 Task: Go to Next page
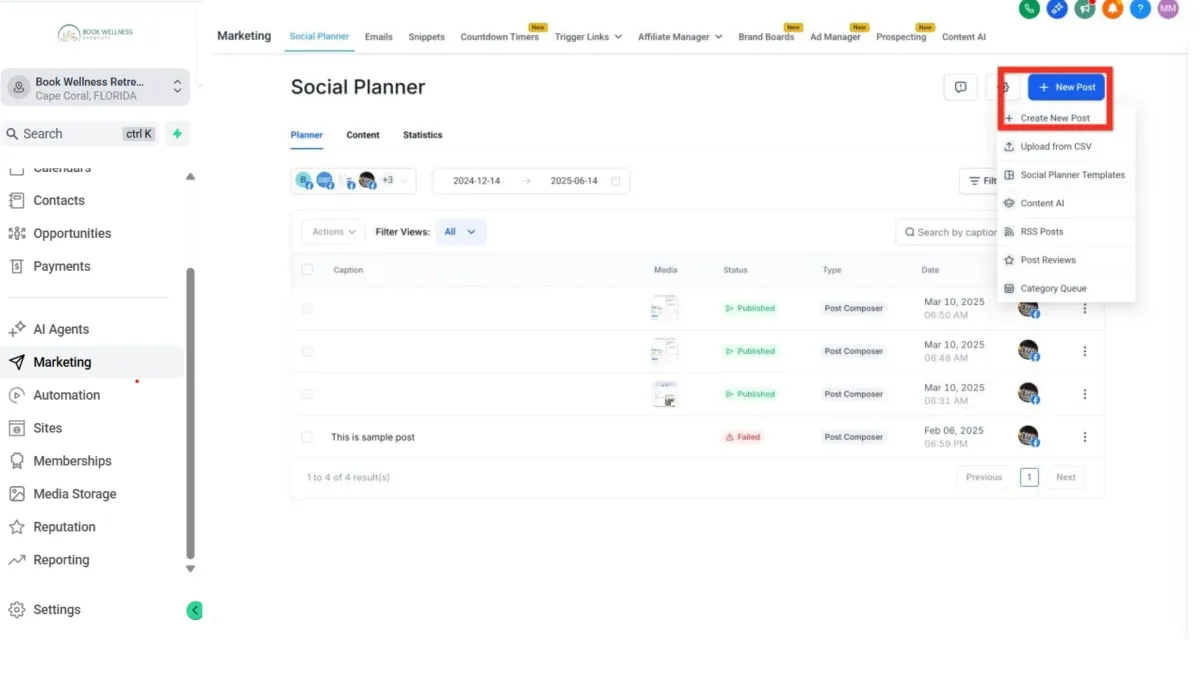point(1066,477)
